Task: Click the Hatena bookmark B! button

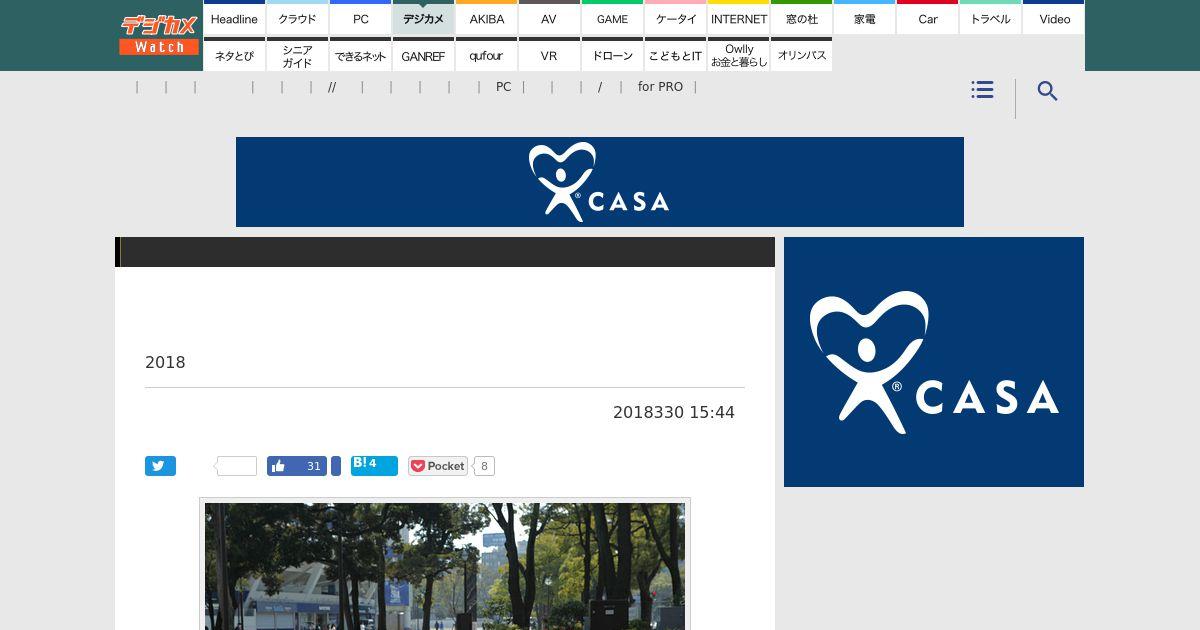Action: coord(374,465)
